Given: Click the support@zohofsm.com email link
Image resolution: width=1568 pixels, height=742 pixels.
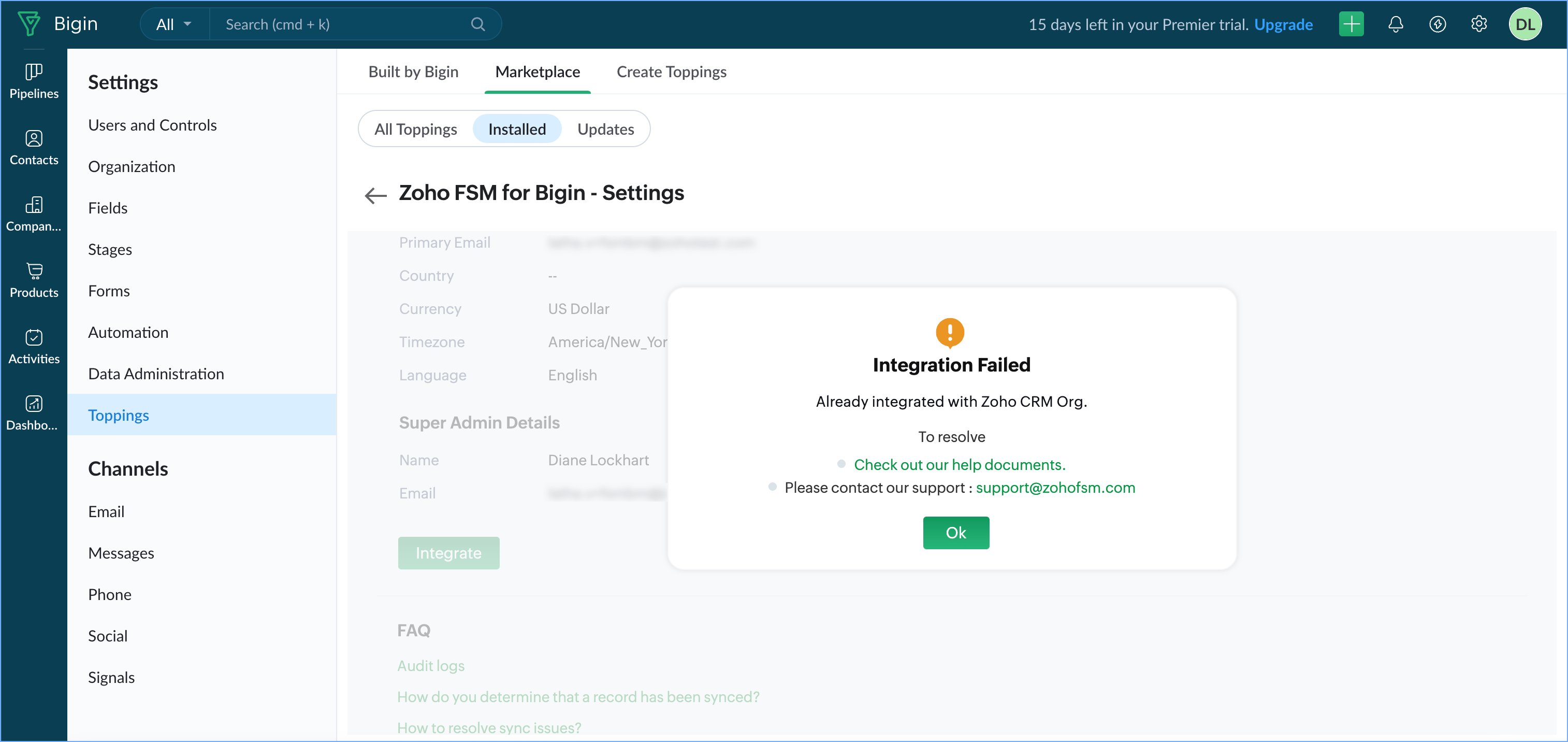Looking at the screenshot, I should click(x=1055, y=488).
